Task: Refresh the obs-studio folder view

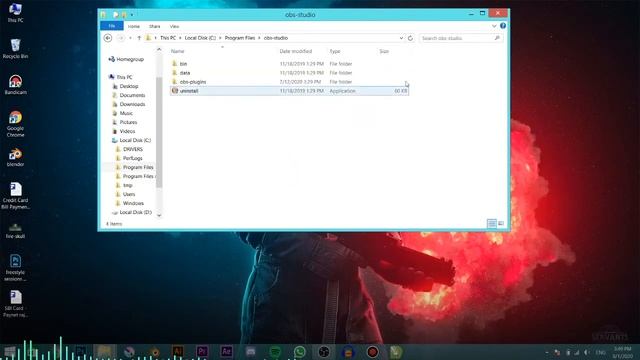Action: tap(410, 38)
